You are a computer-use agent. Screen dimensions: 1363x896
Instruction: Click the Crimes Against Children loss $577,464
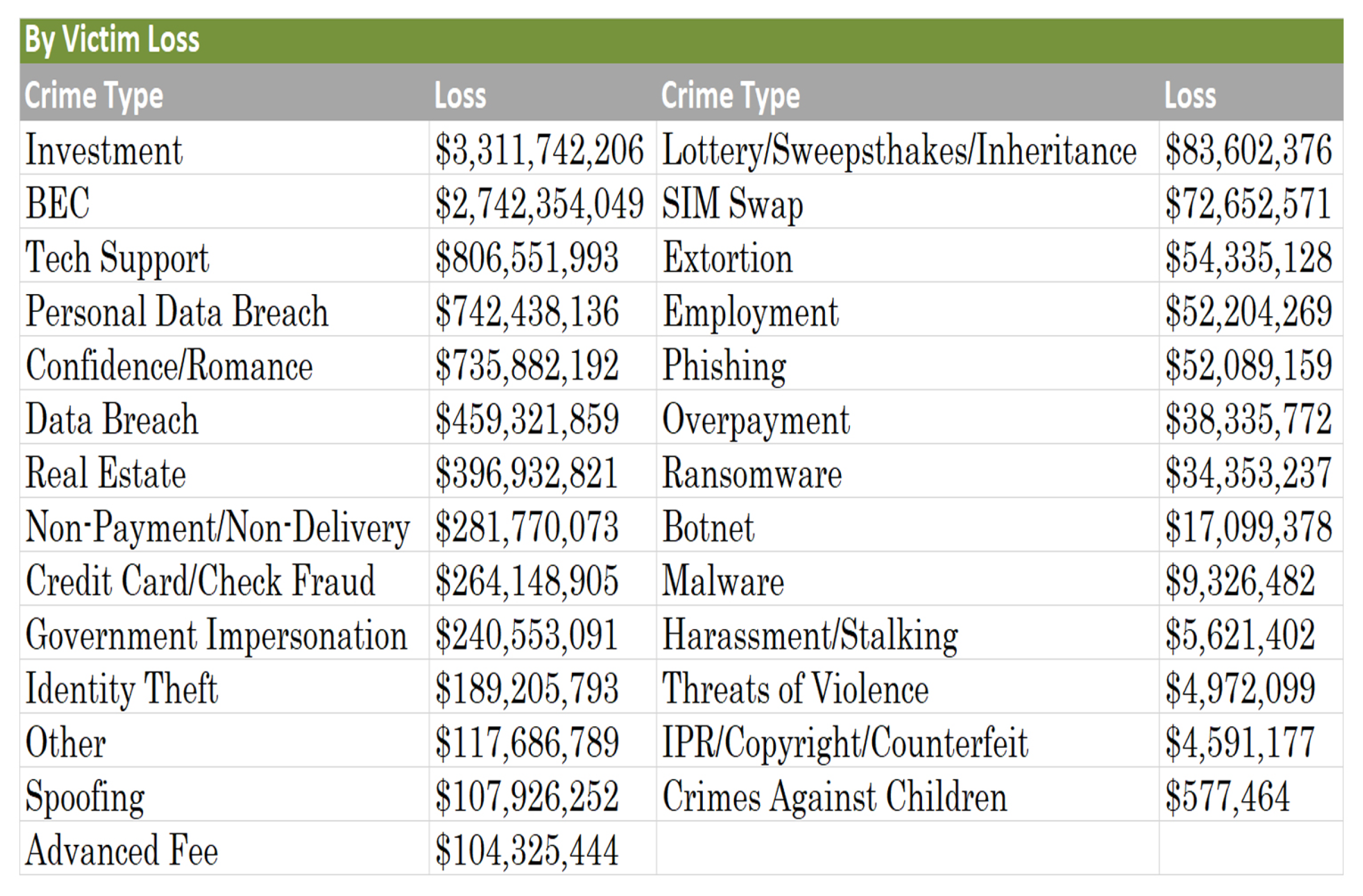tap(1227, 796)
